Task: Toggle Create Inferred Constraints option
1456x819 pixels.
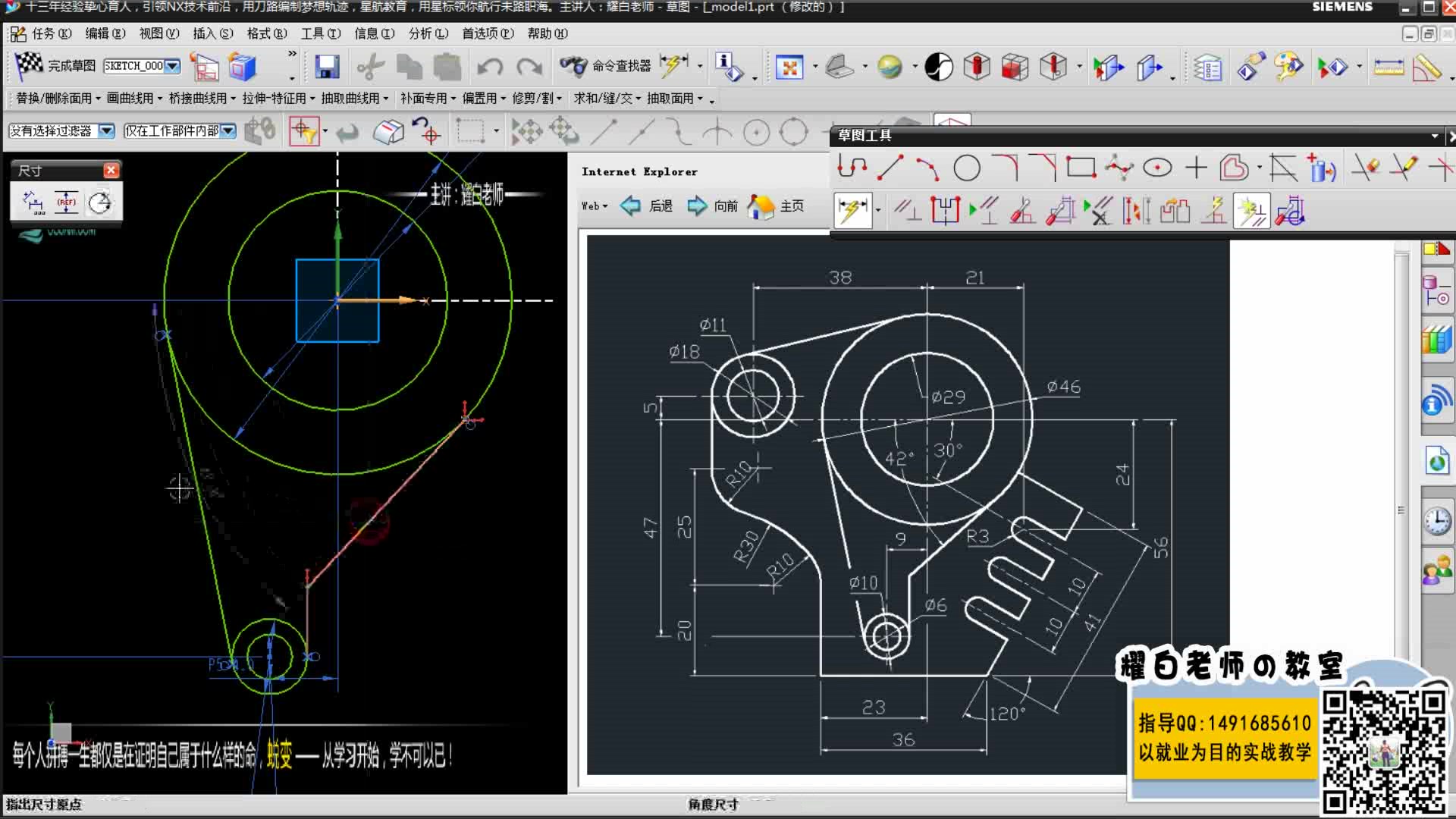Action: (x=1251, y=212)
